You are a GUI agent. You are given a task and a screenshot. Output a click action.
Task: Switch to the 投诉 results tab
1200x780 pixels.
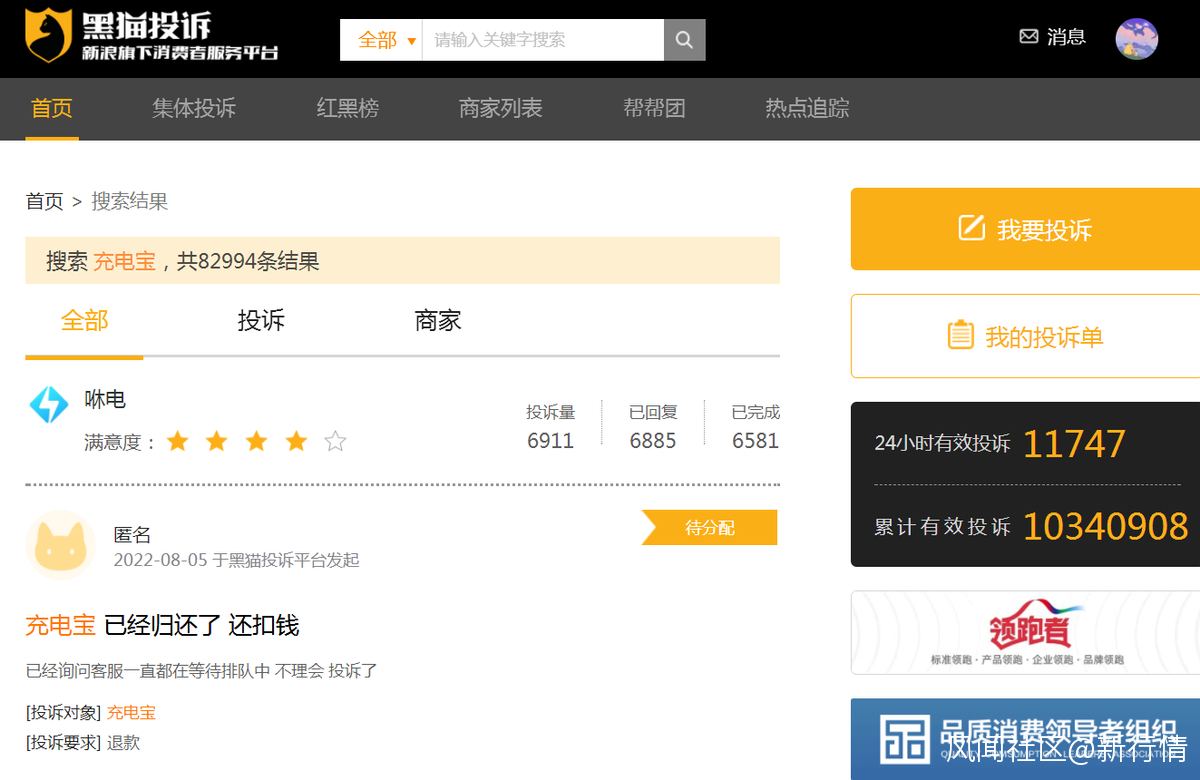point(261,320)
